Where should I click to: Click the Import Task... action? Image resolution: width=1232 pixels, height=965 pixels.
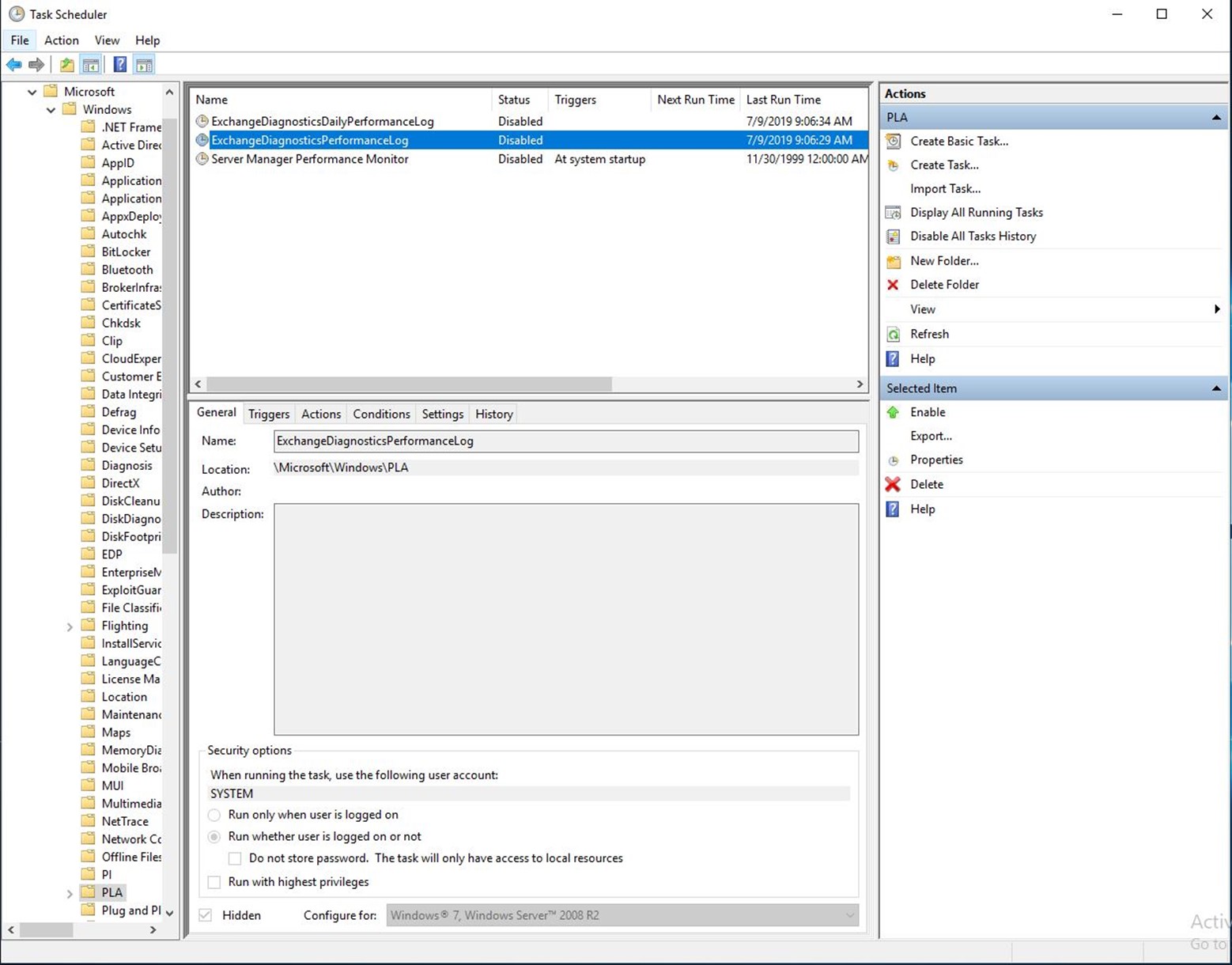click(945, 188)
